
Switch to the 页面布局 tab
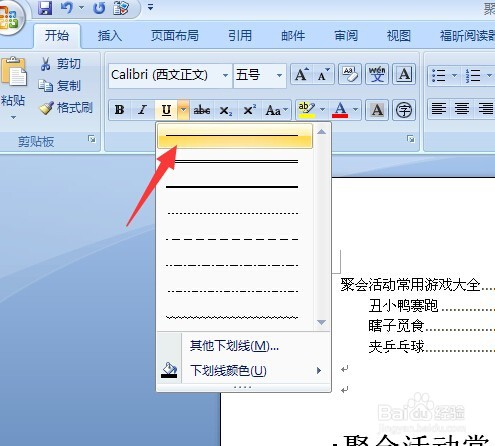click(x=175, y=35)
